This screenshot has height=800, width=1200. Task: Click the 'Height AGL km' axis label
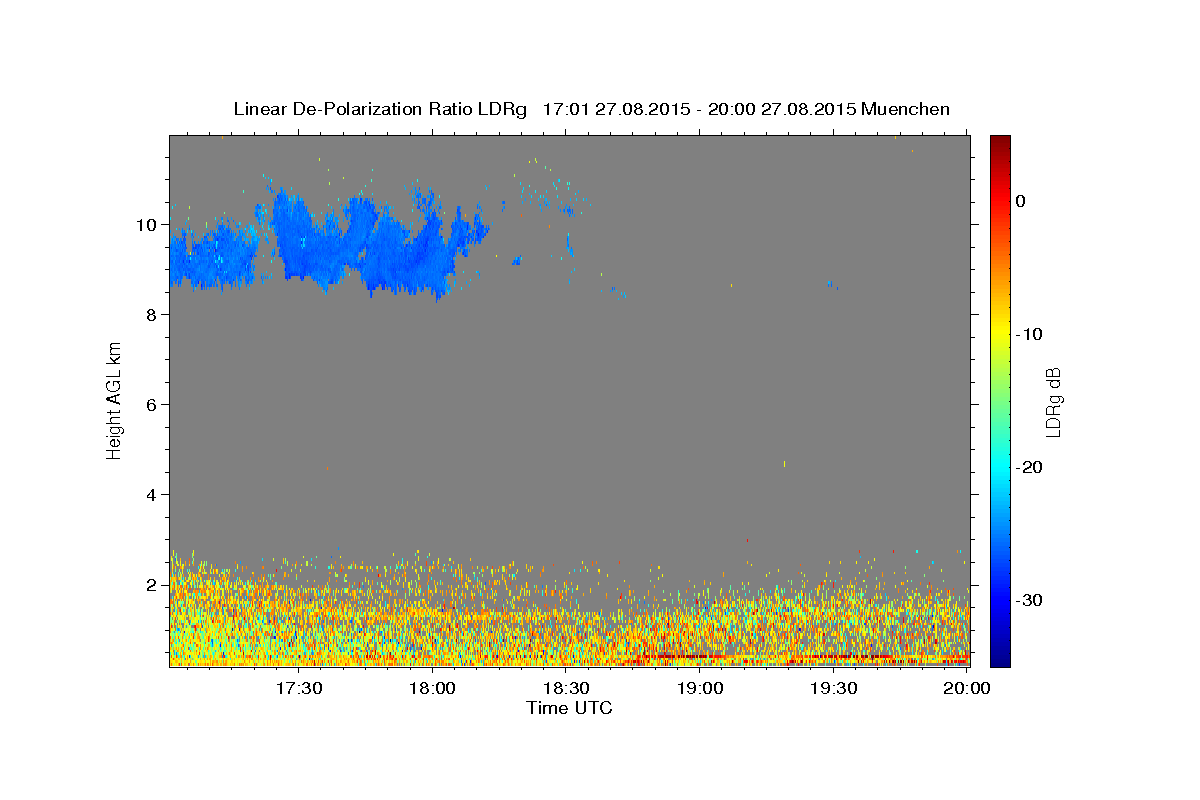coord(115,400)
